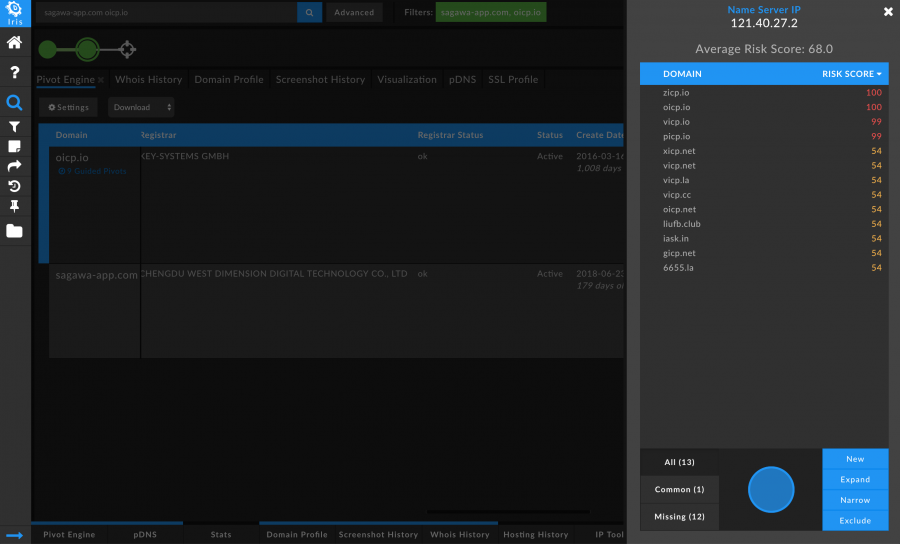Open the Help question mark icon
This screenshot has height=544, width=900.
[14, 72]
